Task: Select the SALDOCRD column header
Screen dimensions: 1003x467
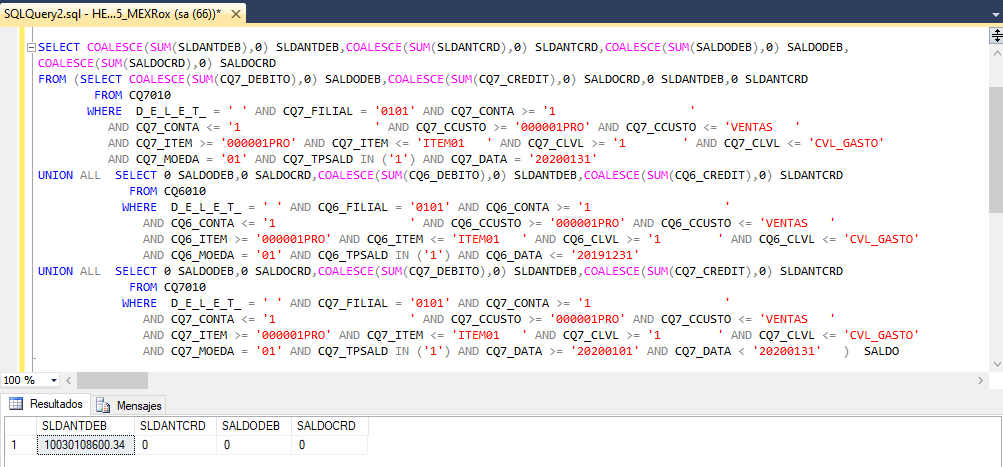Action: coord(329,426)
